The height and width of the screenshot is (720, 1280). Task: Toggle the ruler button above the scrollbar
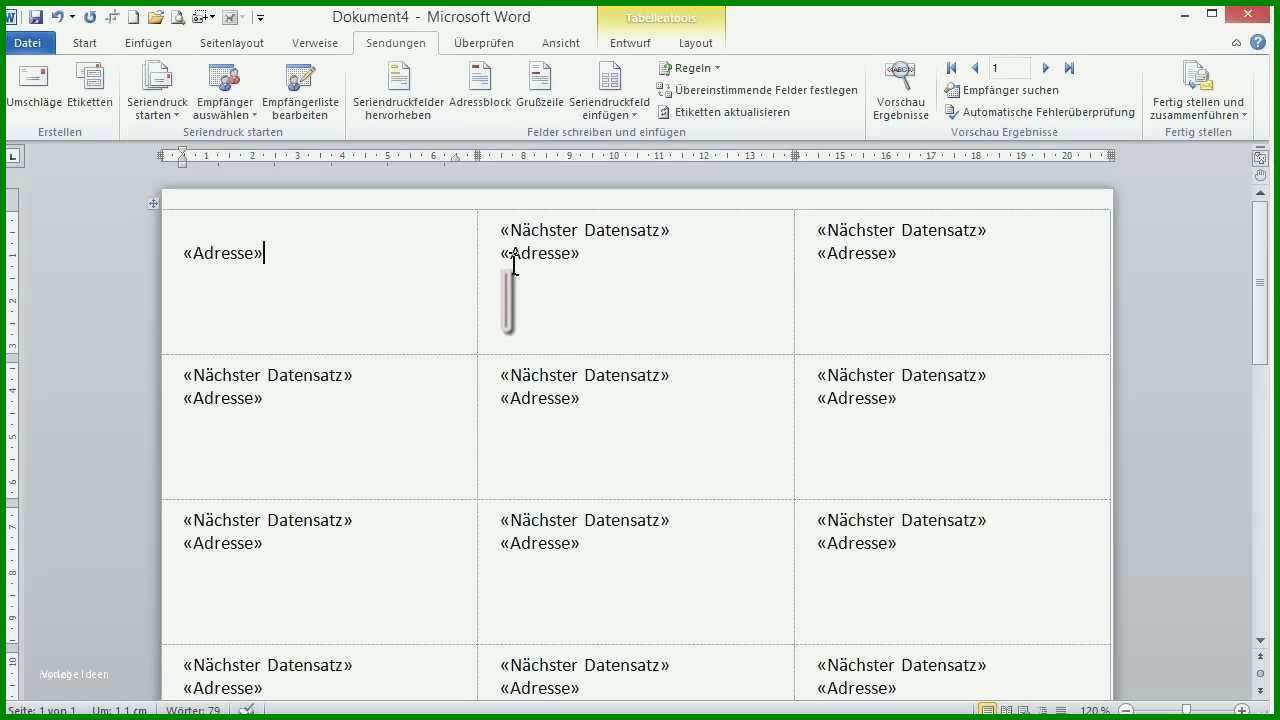[1260, 157]
